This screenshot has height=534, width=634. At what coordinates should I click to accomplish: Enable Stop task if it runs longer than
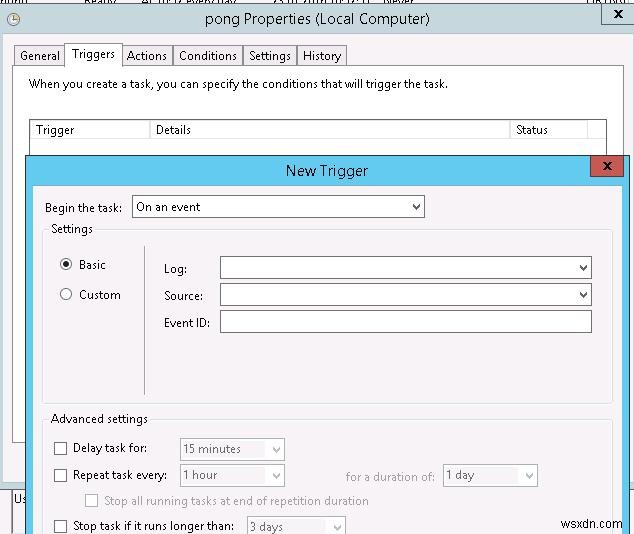(x=60, y=526)
